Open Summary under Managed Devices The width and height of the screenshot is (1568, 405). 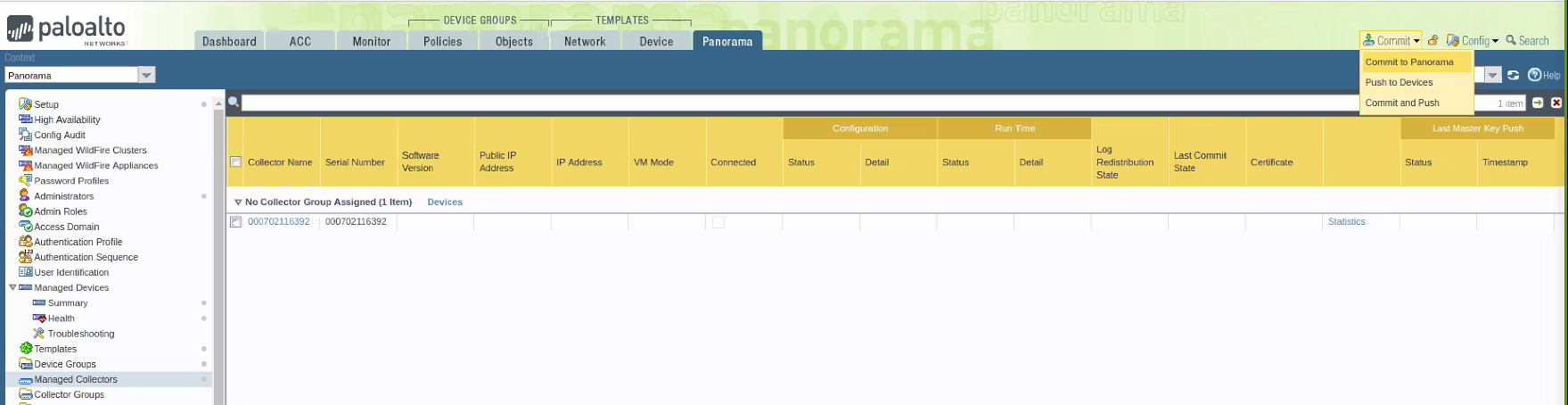coord(68,302)
